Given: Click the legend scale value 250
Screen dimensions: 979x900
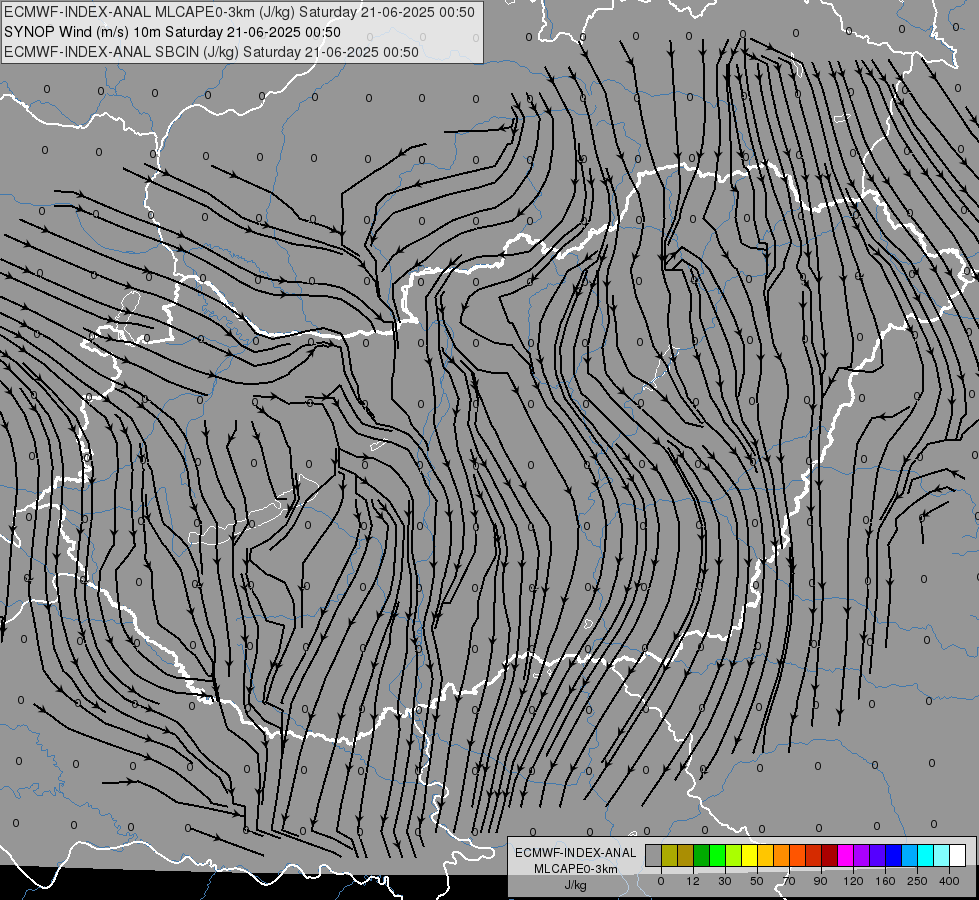Looking at the screenshot, I should tap(917, 881).
